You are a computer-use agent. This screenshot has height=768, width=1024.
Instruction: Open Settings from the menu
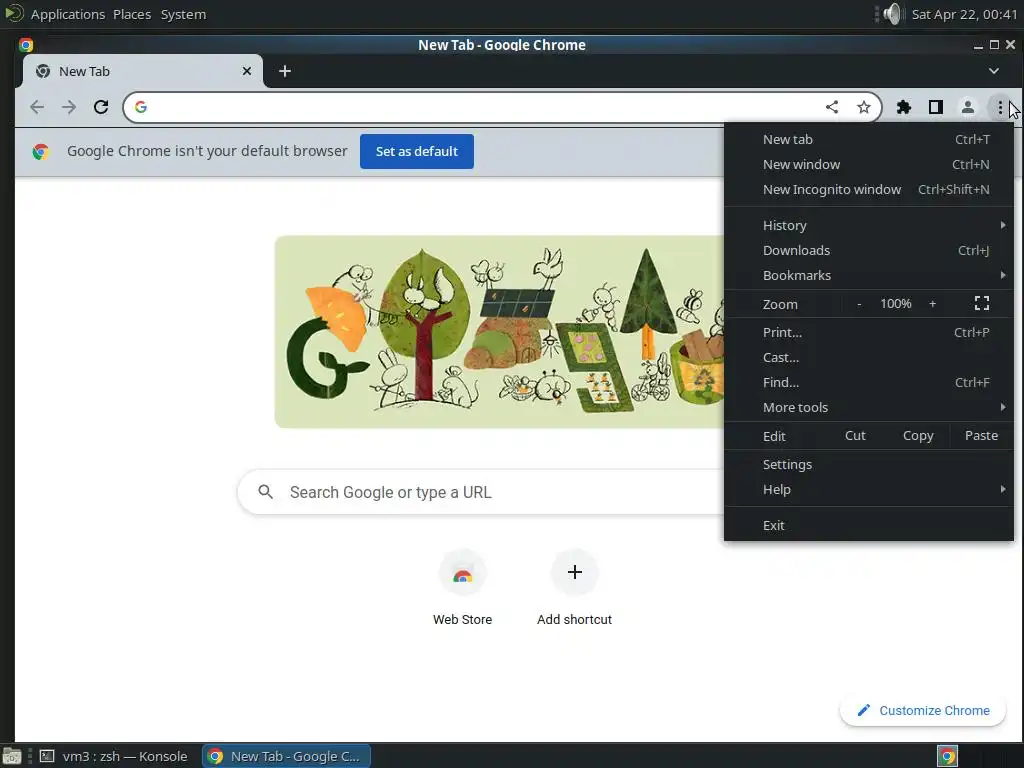[x=869, y=464]
